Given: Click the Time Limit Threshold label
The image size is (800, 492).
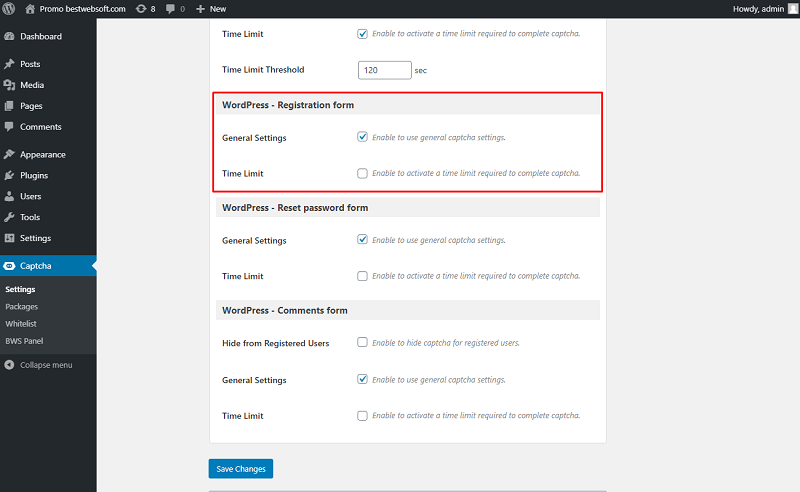Looking at the screenshot, I should 263,69.
